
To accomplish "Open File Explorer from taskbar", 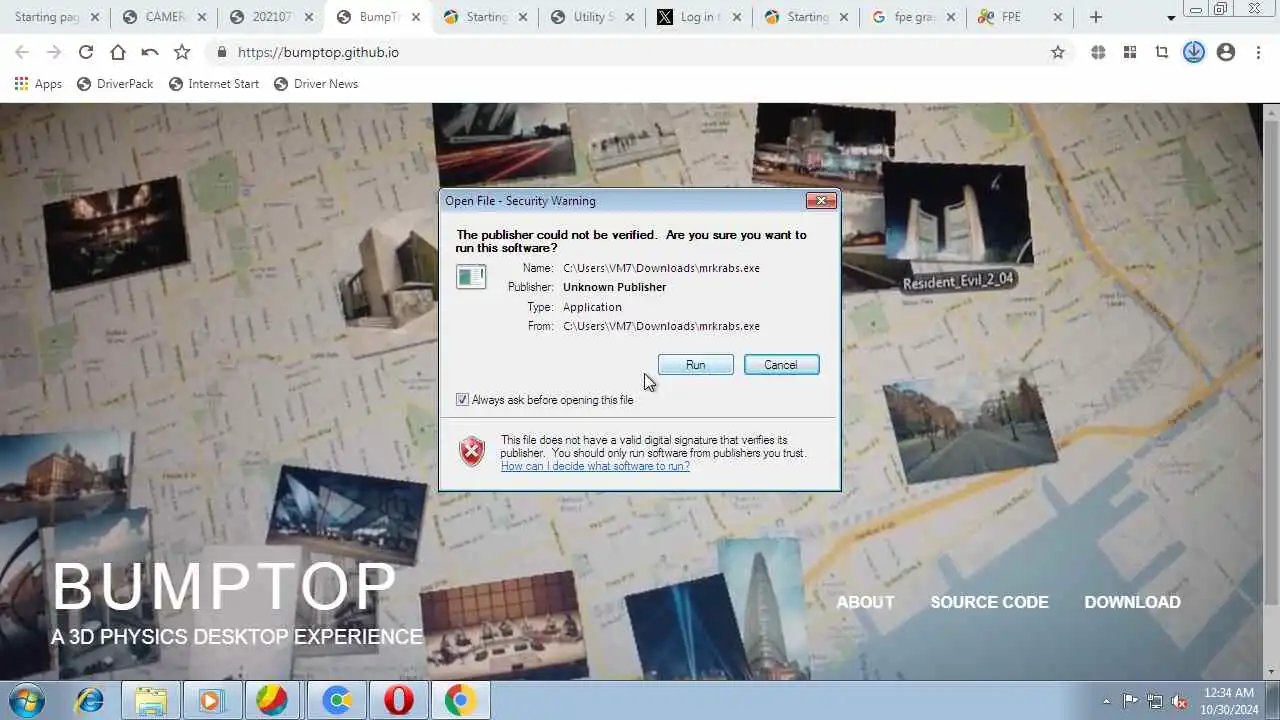I will [x=151, y=701].
